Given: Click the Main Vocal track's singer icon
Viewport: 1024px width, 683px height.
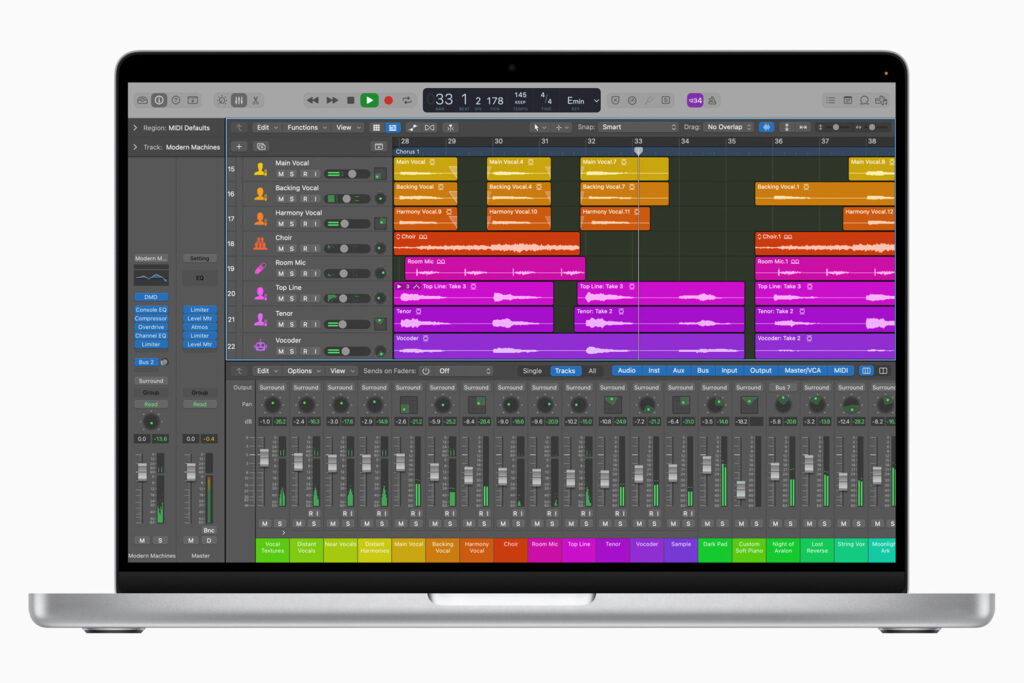Looking at the screenshot, I should click(x=260, y=169).
